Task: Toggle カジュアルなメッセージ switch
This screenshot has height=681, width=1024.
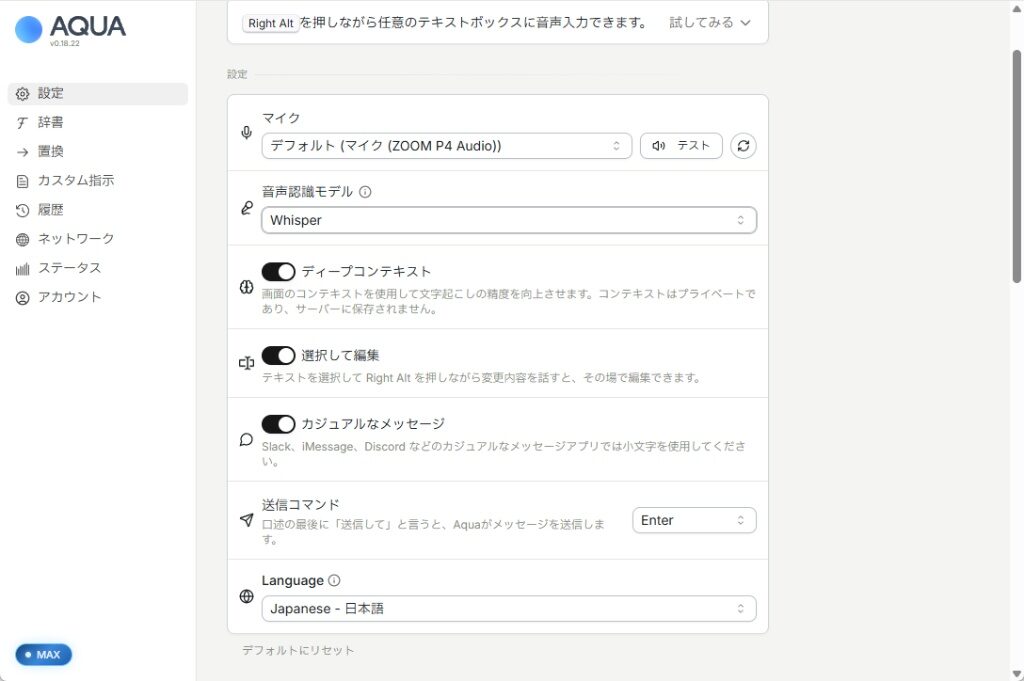Action: 278,424
